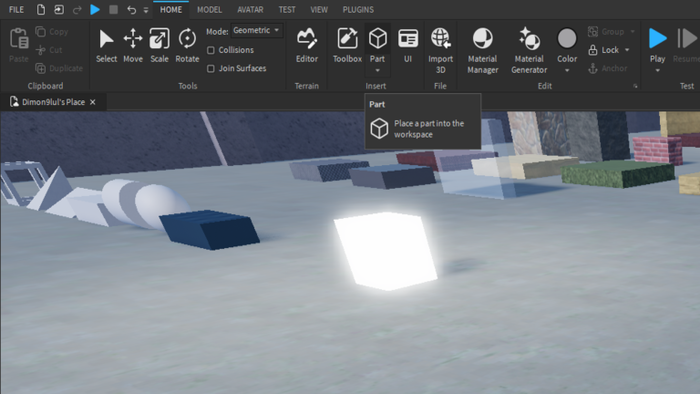Expand the Part type dropdown arrow
Viewport: 700px width, 394px height.
tap(377, 71)
